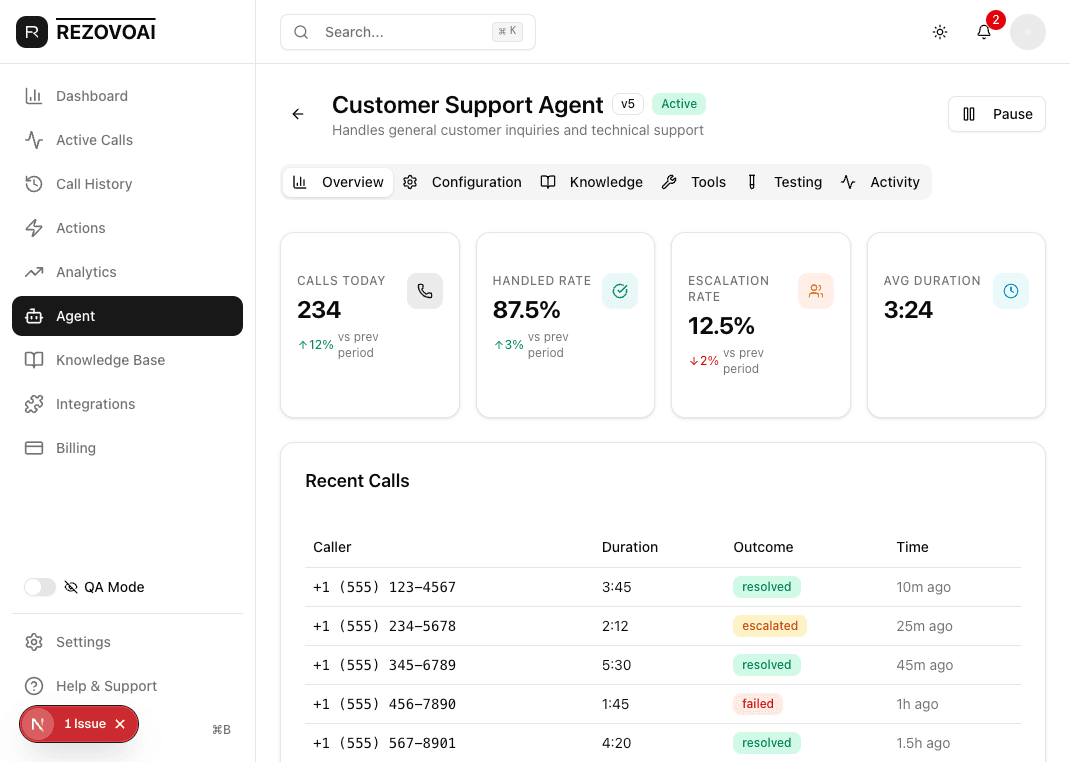Pause the Customer Support Agent
Viewport: 1070px width, 762px height.
pyautogui.click(x=996, y=114)
